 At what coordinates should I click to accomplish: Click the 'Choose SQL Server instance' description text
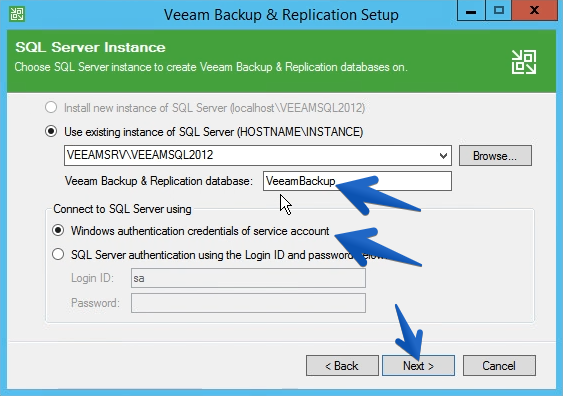point(211,67)
